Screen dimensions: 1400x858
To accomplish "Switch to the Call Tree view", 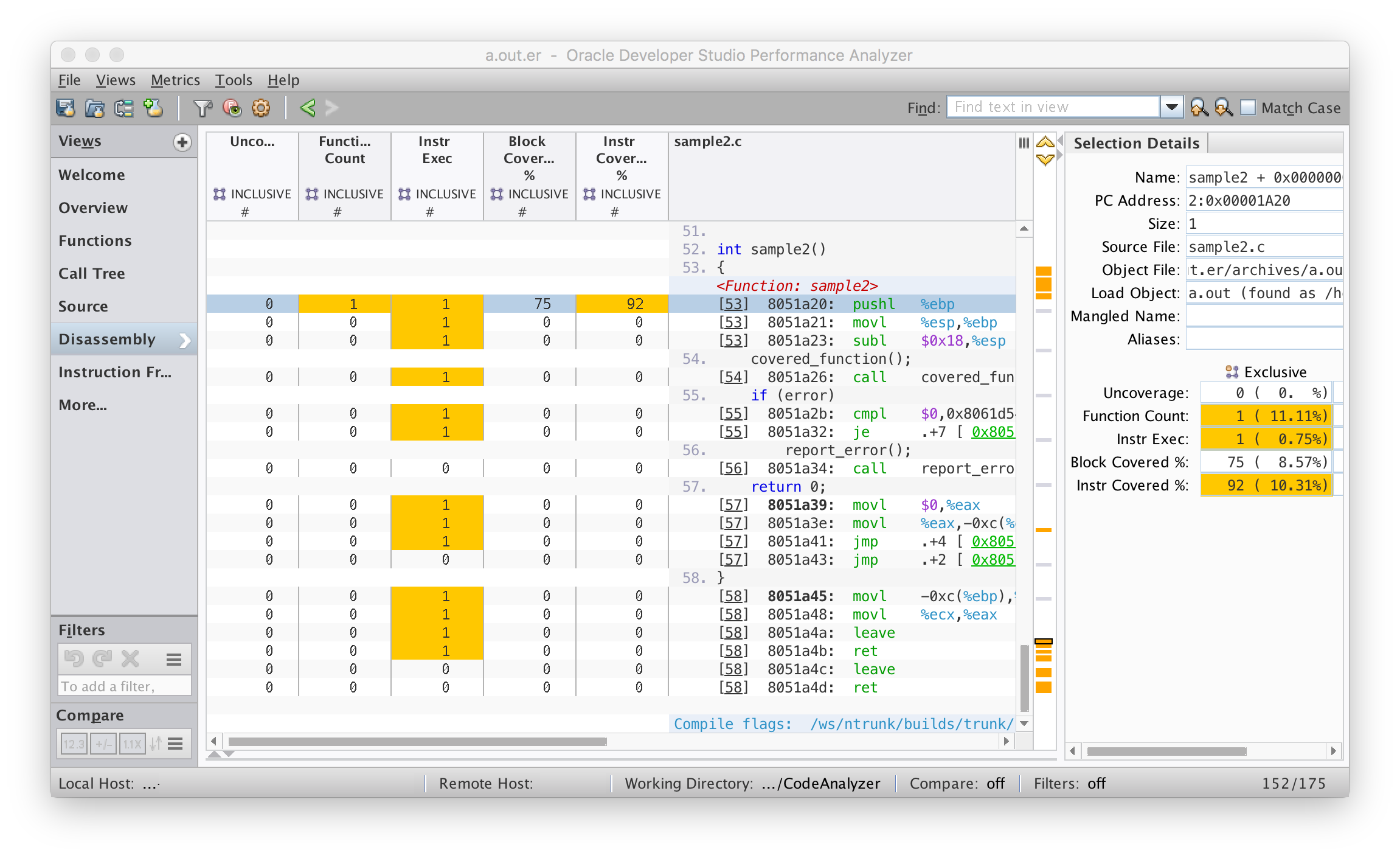I will pos(124,274).
